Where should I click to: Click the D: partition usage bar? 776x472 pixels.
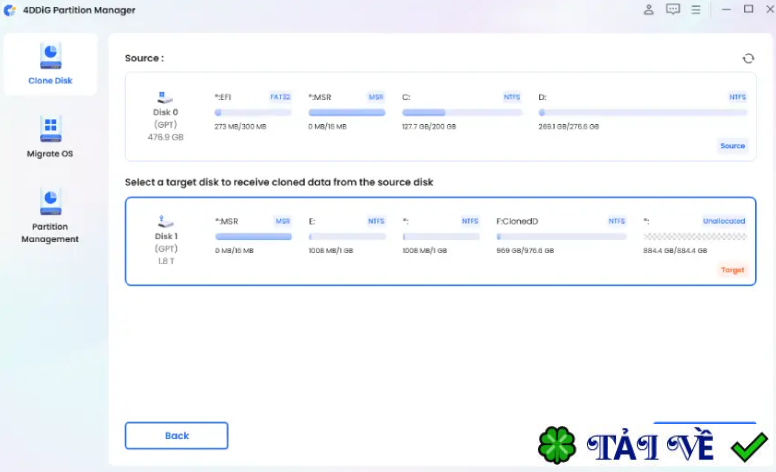tap(642, 113)
